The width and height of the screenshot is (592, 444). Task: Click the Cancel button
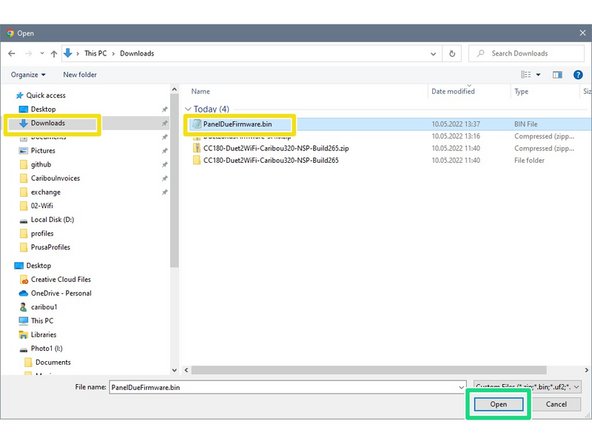(x=556, y=404)
